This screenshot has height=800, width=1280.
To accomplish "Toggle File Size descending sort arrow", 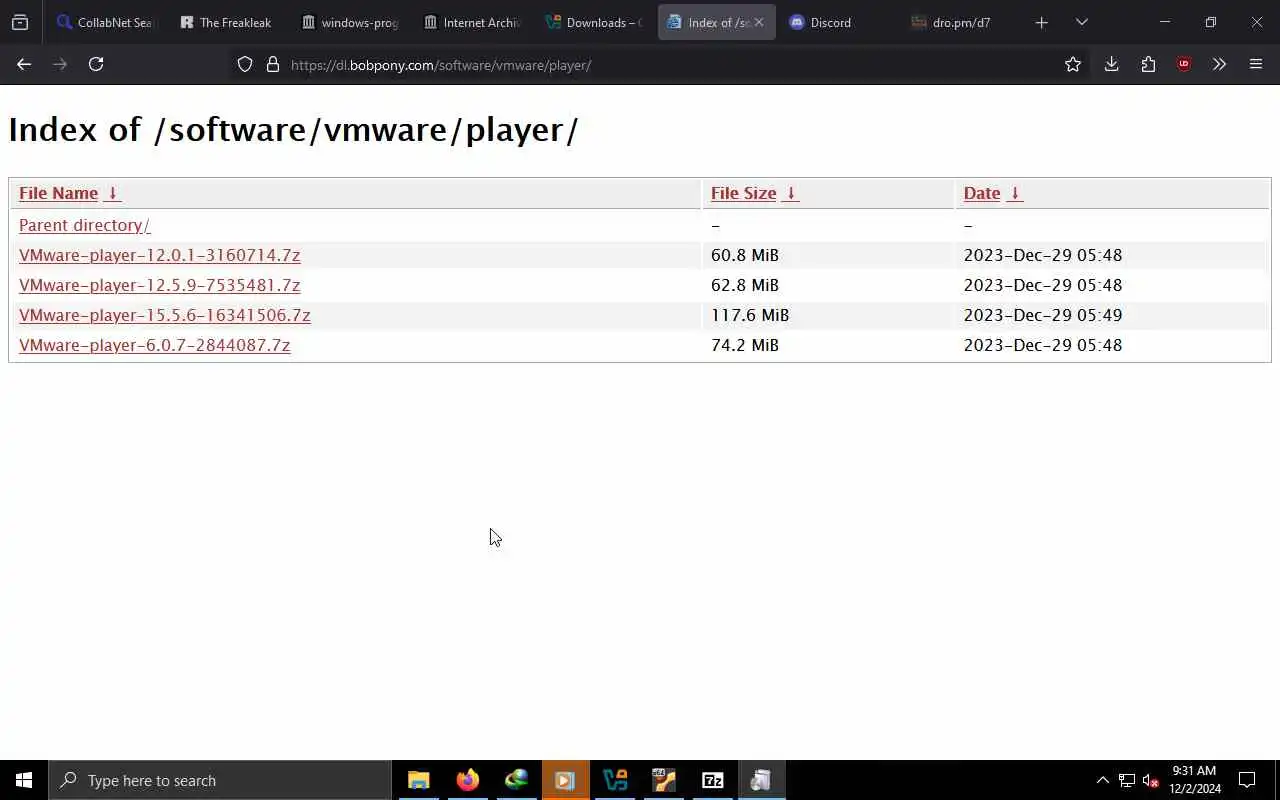I will point(790,193).
